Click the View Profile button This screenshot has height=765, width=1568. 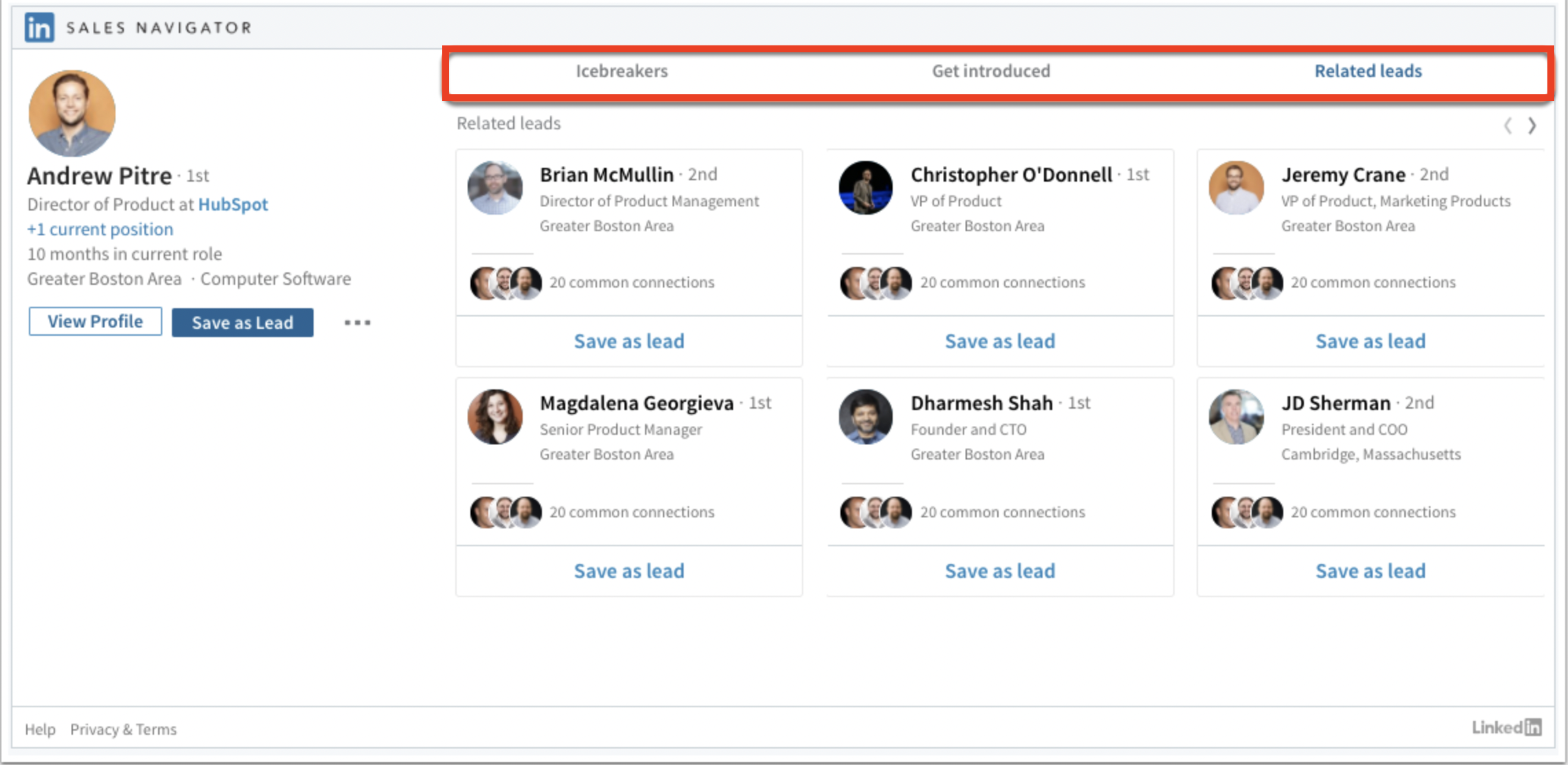95,321
